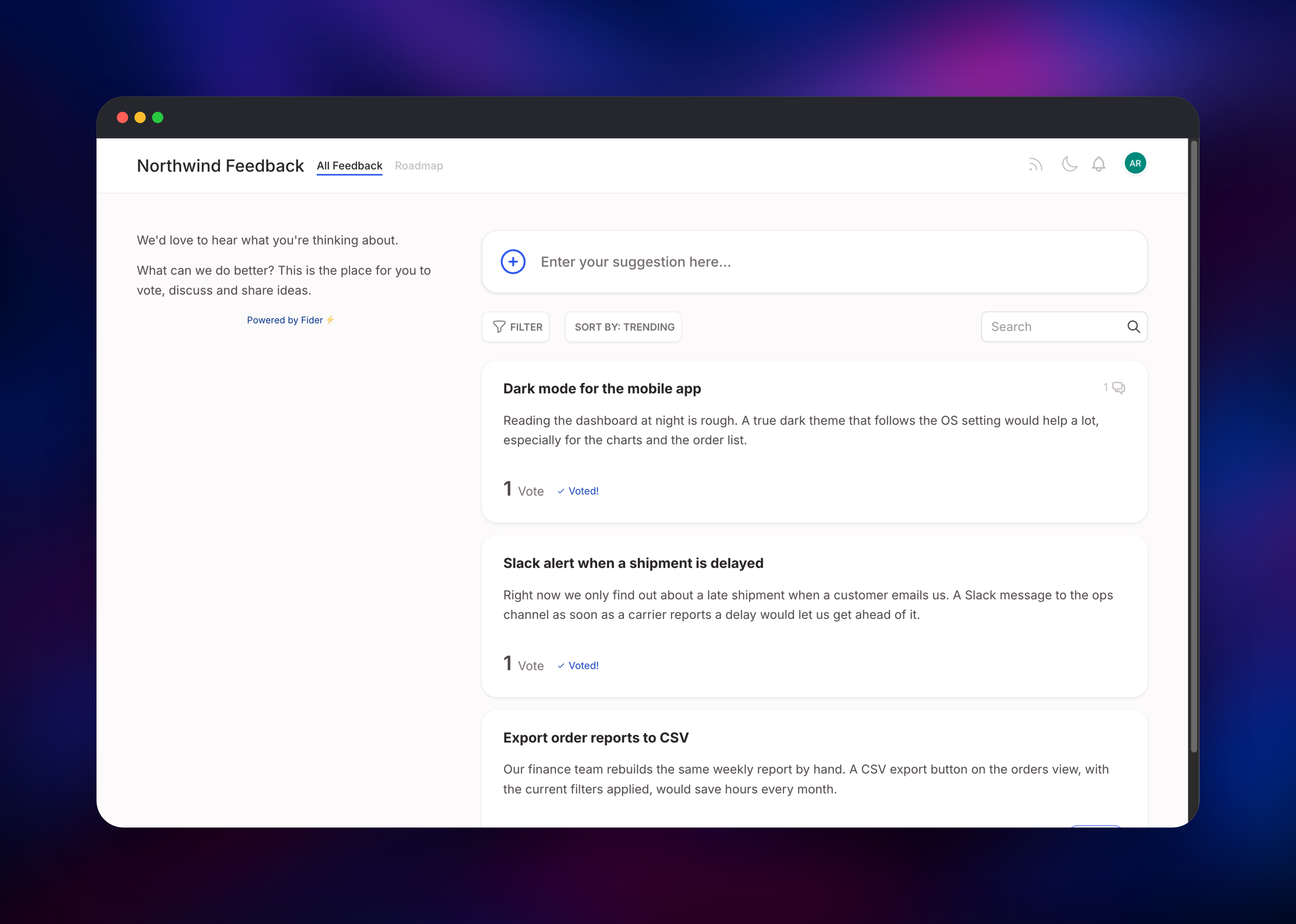Screen dimensions: 1296x924
Task: Click the CSV export post description text
Action: (x=806, y=779)
